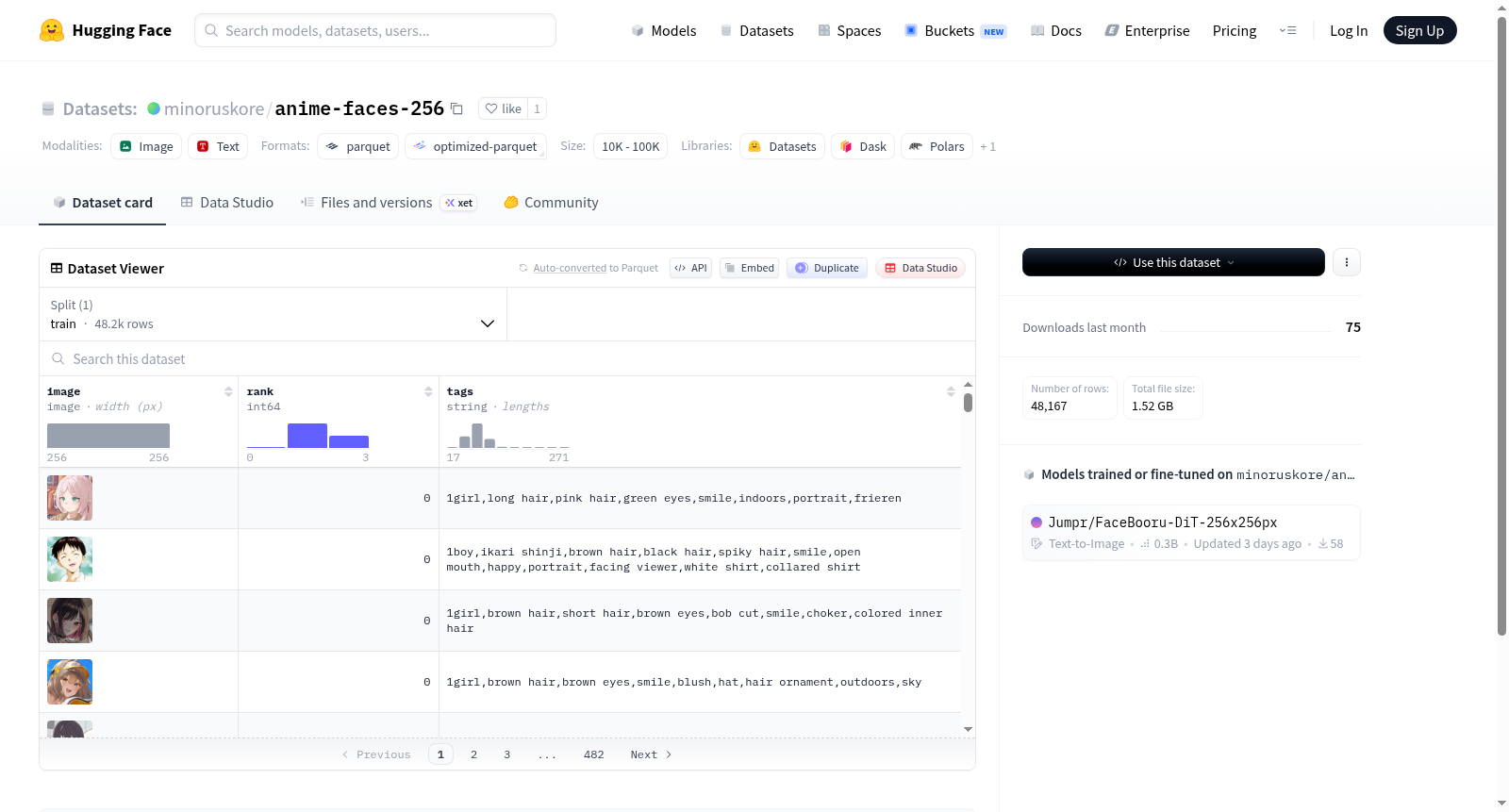This screenshot has height=812, width=1509.
Task: Filter by Dask library tag
Action: 863,146
